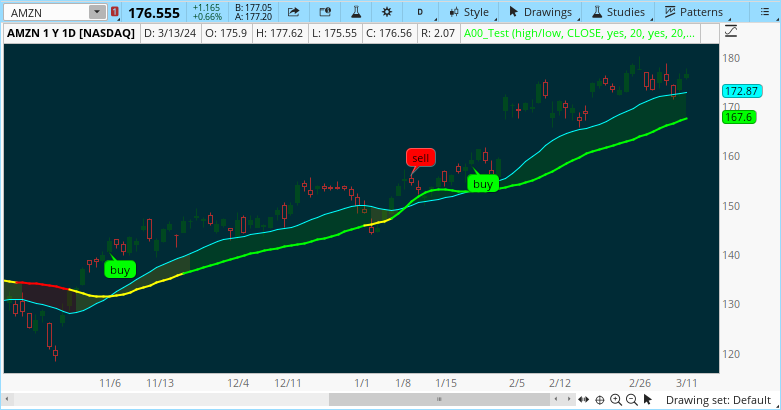Click the 'AMZN 1 Y 1D [NASDAQ]' chart title
Image resolution: width=781 pixels, height=410 pixels.
click(71, 33)
